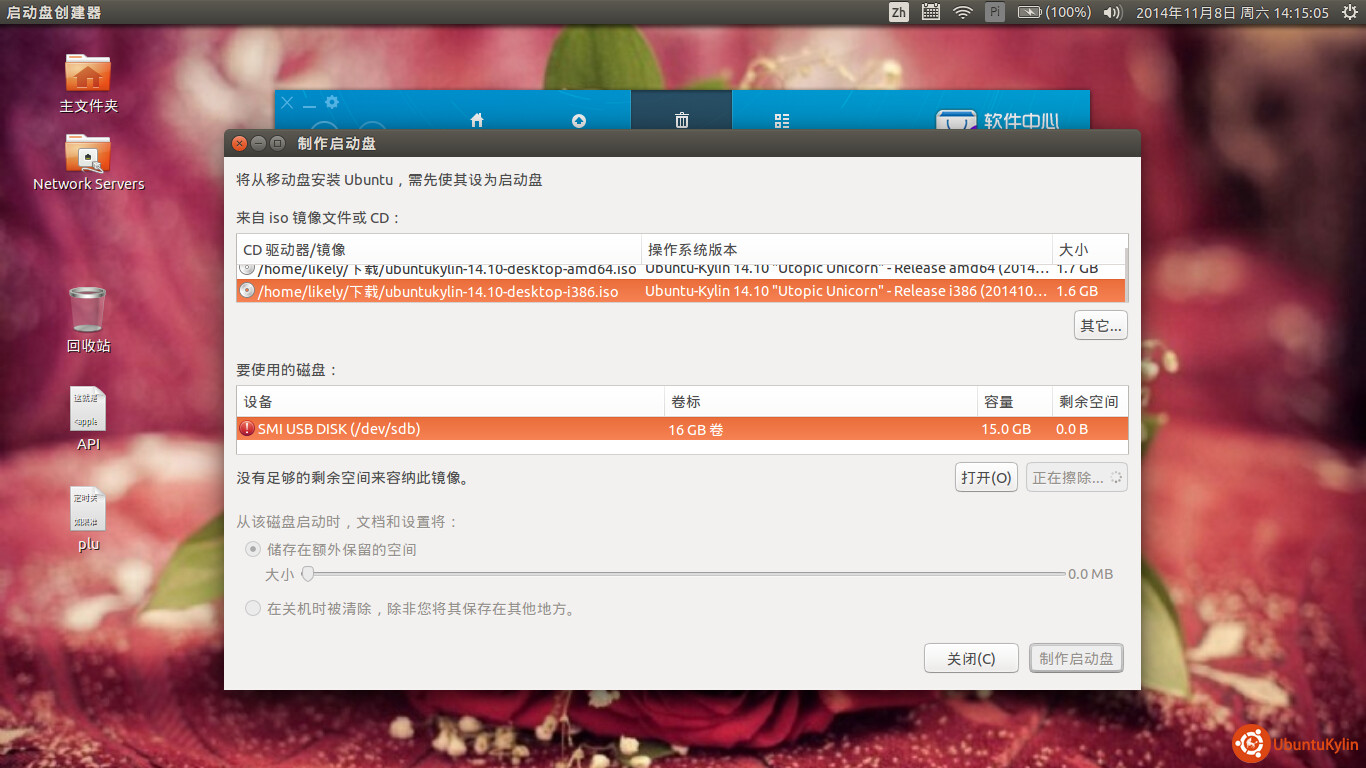Click the 大小 persistent storage slider
The width and height of the screenshot is (1366, 768).
[x=686, y=574]
